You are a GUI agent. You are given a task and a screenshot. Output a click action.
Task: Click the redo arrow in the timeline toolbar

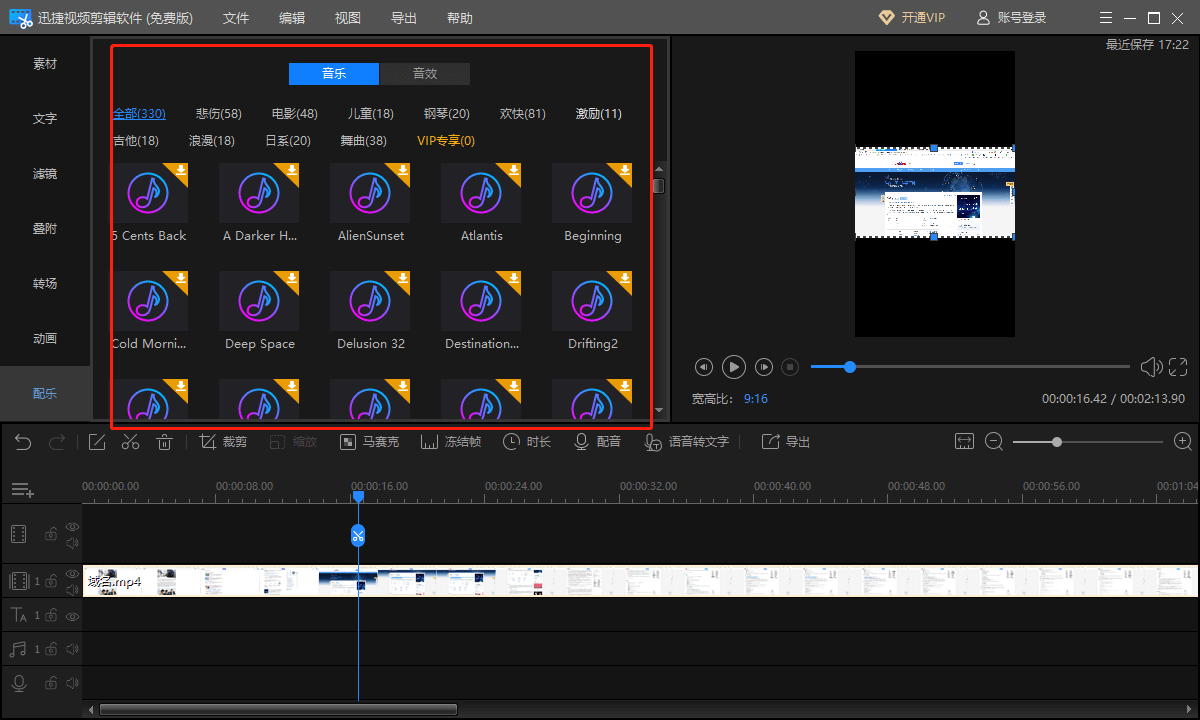[x=57, y=442]
